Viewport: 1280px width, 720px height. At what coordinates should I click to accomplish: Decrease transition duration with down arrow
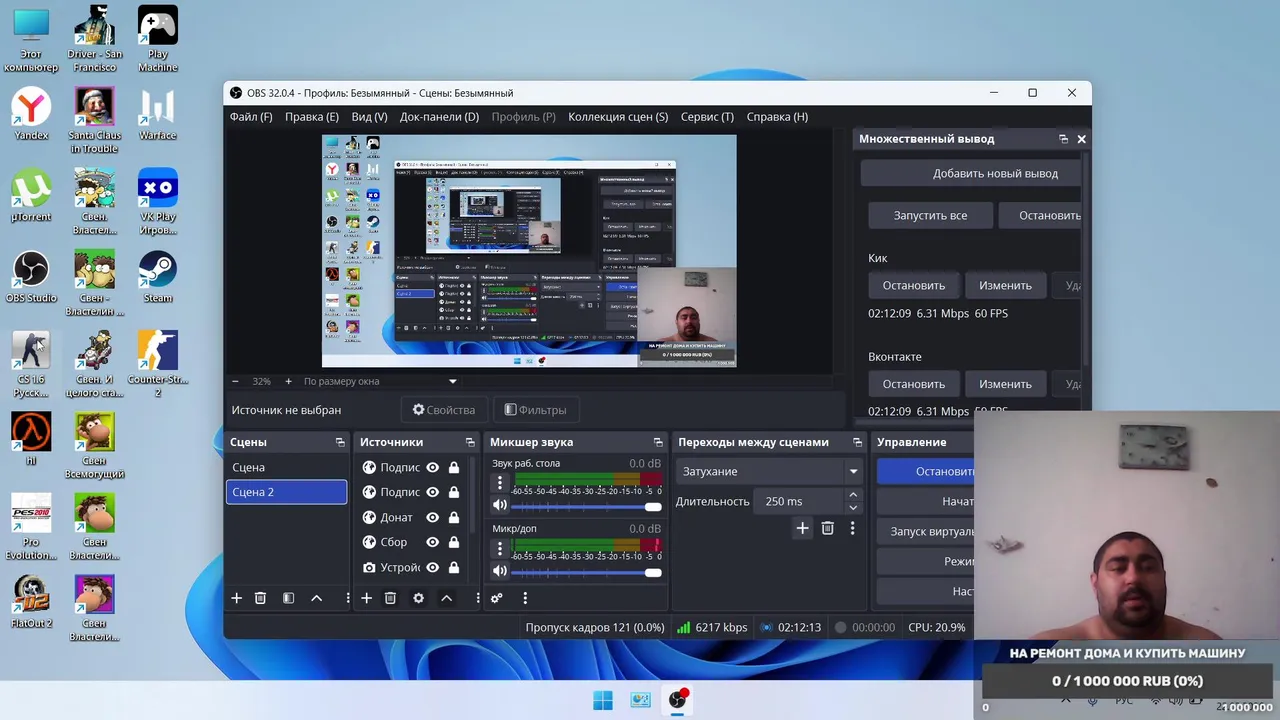point(853,508)
